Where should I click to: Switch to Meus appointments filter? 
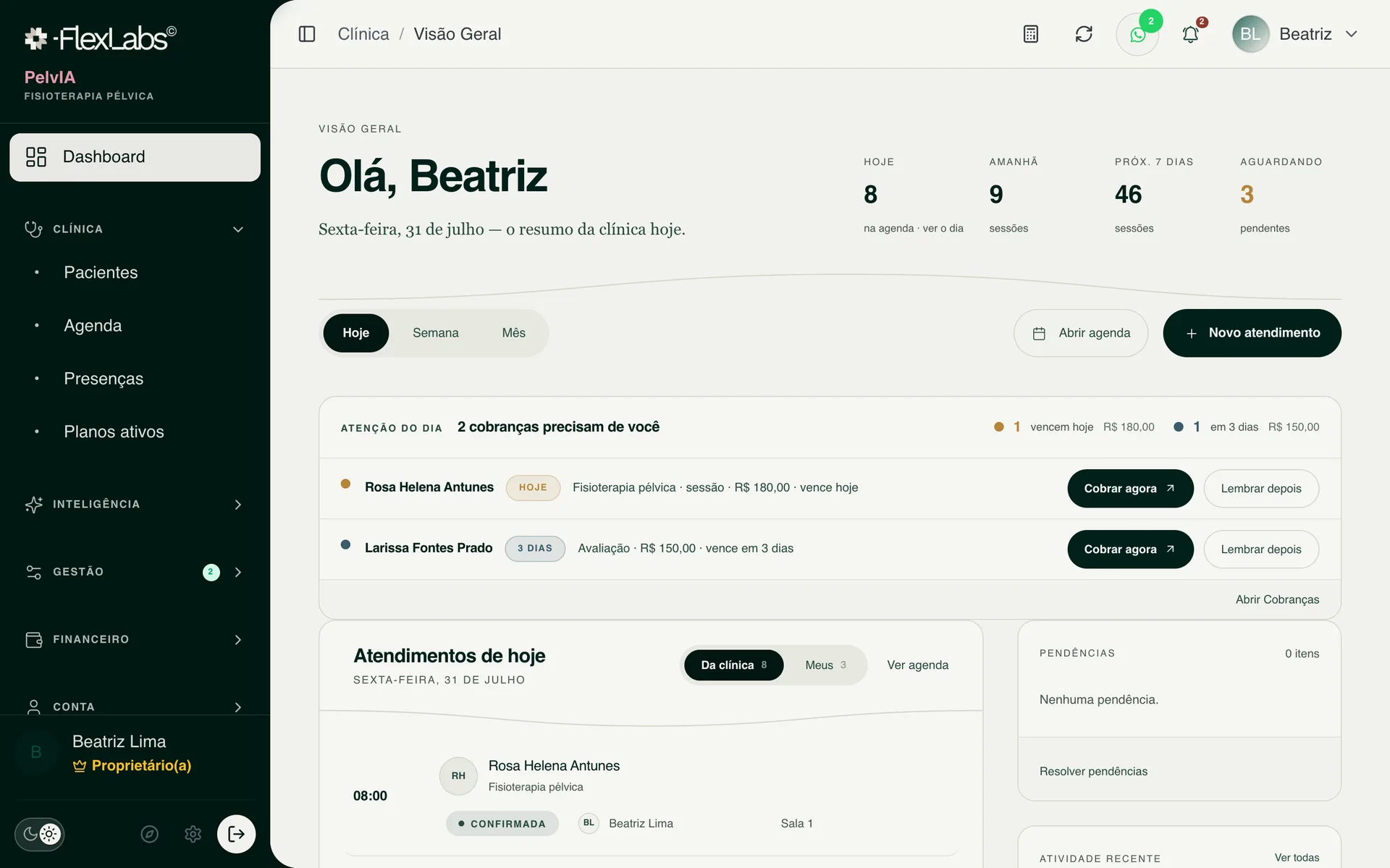click(825, 665)
